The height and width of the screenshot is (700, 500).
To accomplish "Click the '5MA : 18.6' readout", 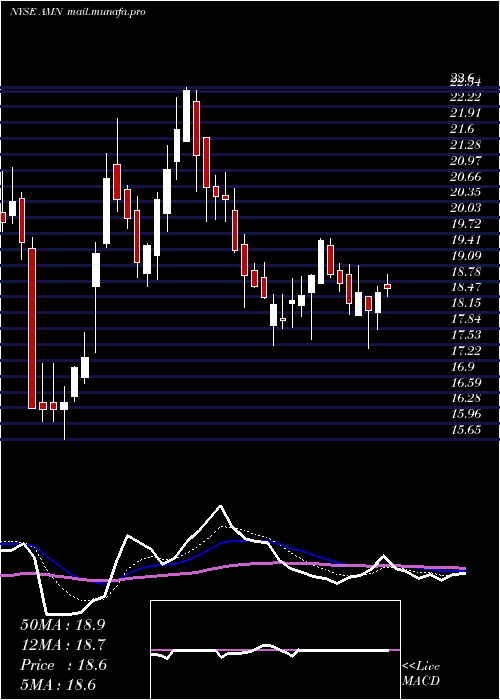I will (58, 685).
